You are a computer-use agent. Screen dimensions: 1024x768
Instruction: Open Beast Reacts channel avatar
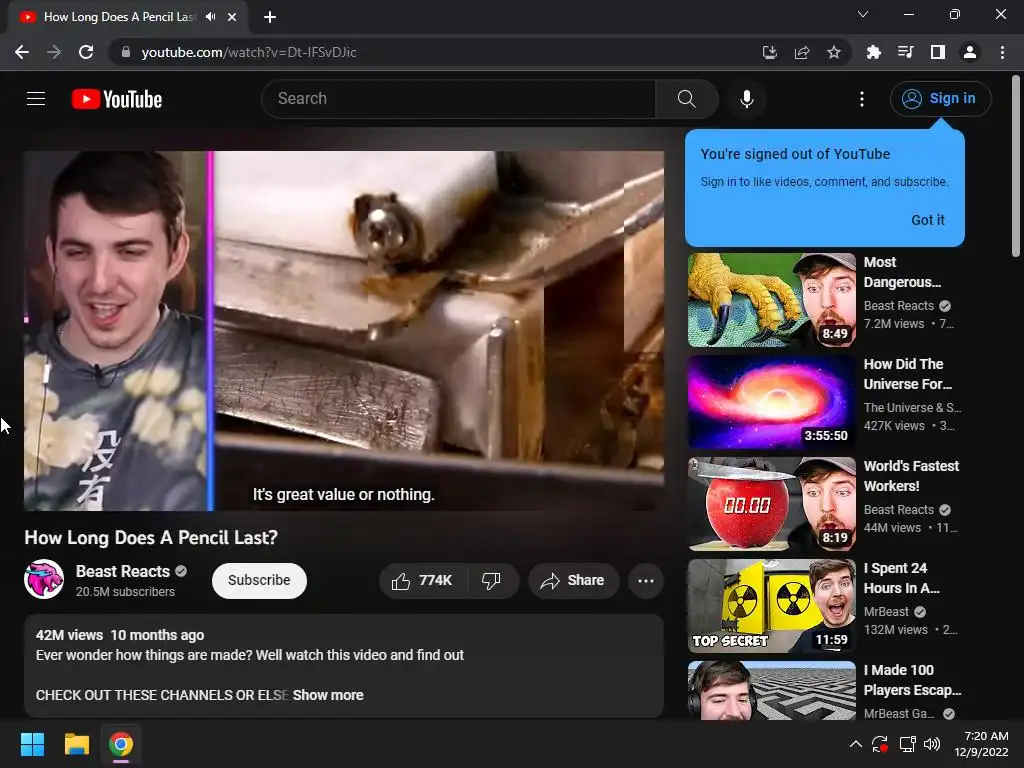[44, 579]
